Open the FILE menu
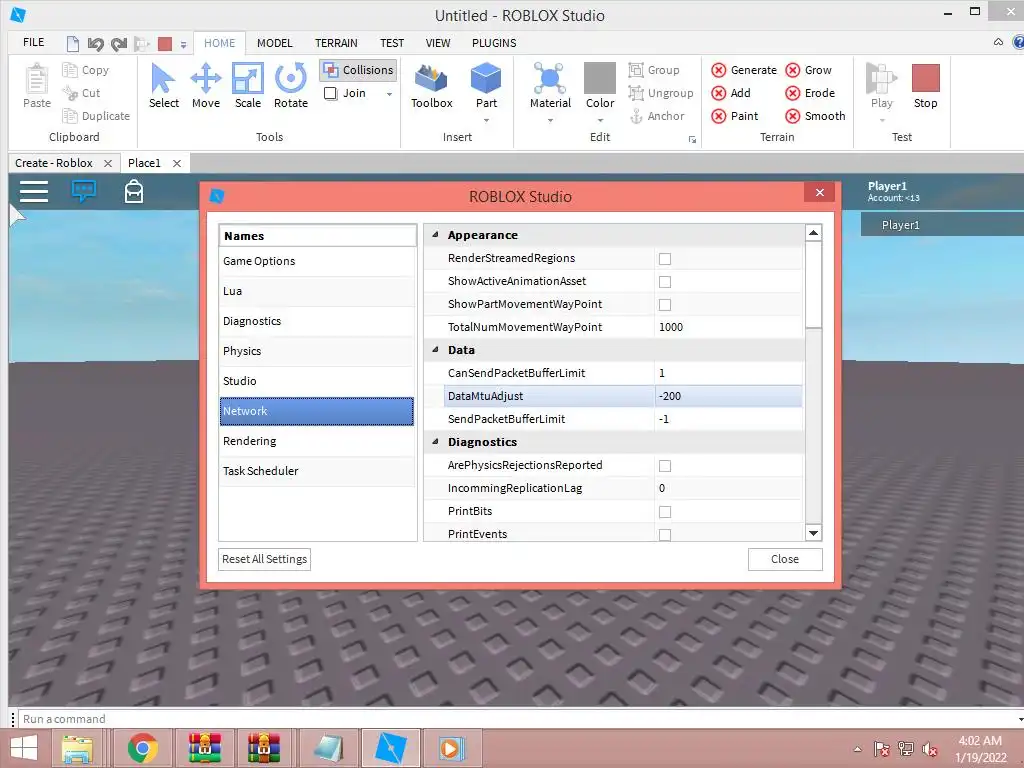The image size is (1024, 768). (33, 42)
